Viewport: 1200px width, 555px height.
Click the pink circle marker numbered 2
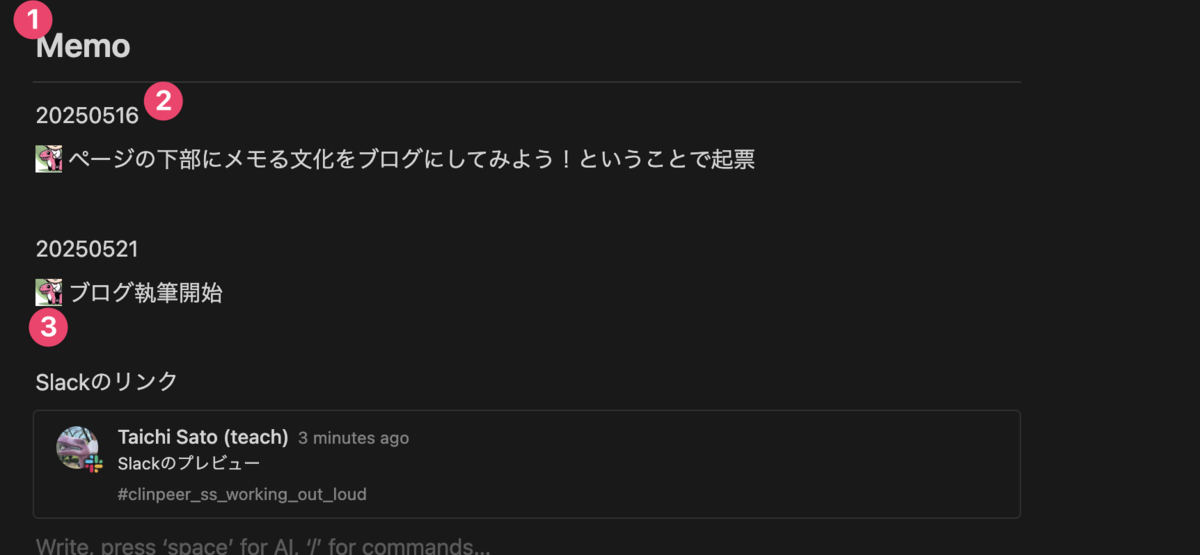(x=163, y=100)
